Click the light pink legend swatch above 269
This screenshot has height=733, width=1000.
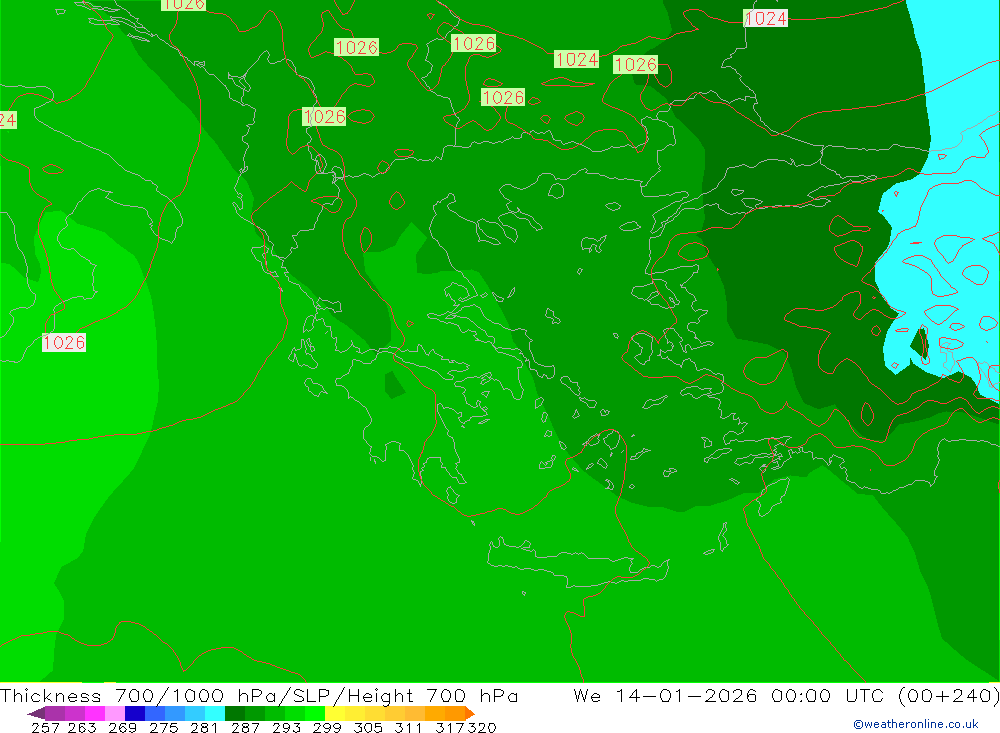tap(115, 713)
